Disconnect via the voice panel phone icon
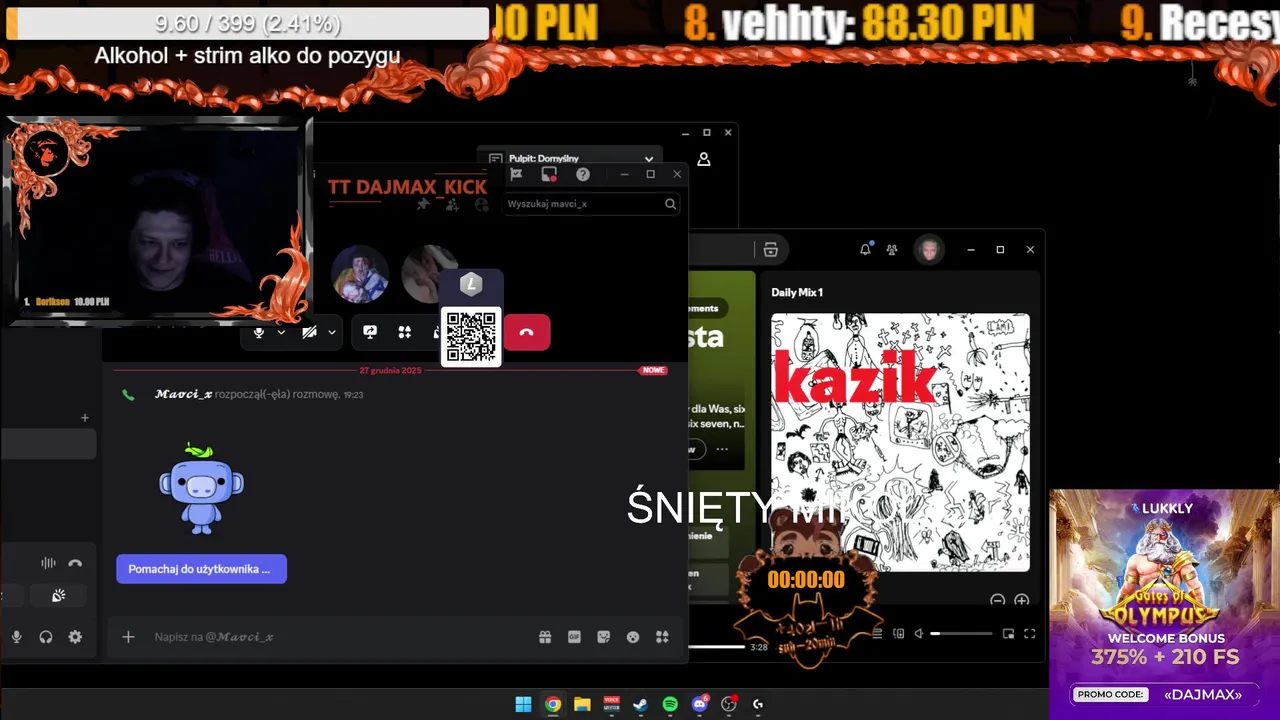The width and height of the screenshot is (1280, 720). click(75, 563)
